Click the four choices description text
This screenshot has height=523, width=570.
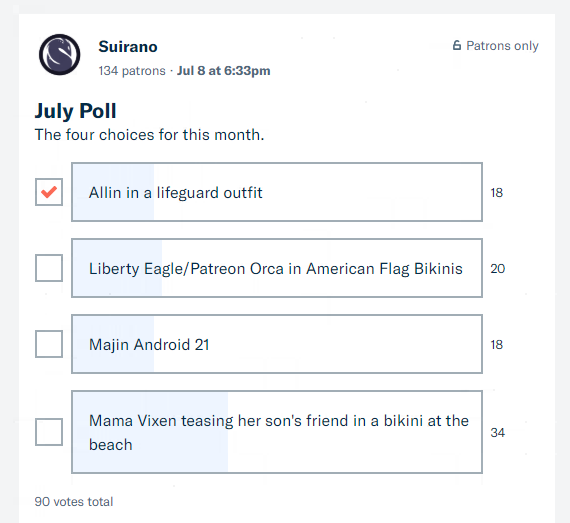[149, 135]
